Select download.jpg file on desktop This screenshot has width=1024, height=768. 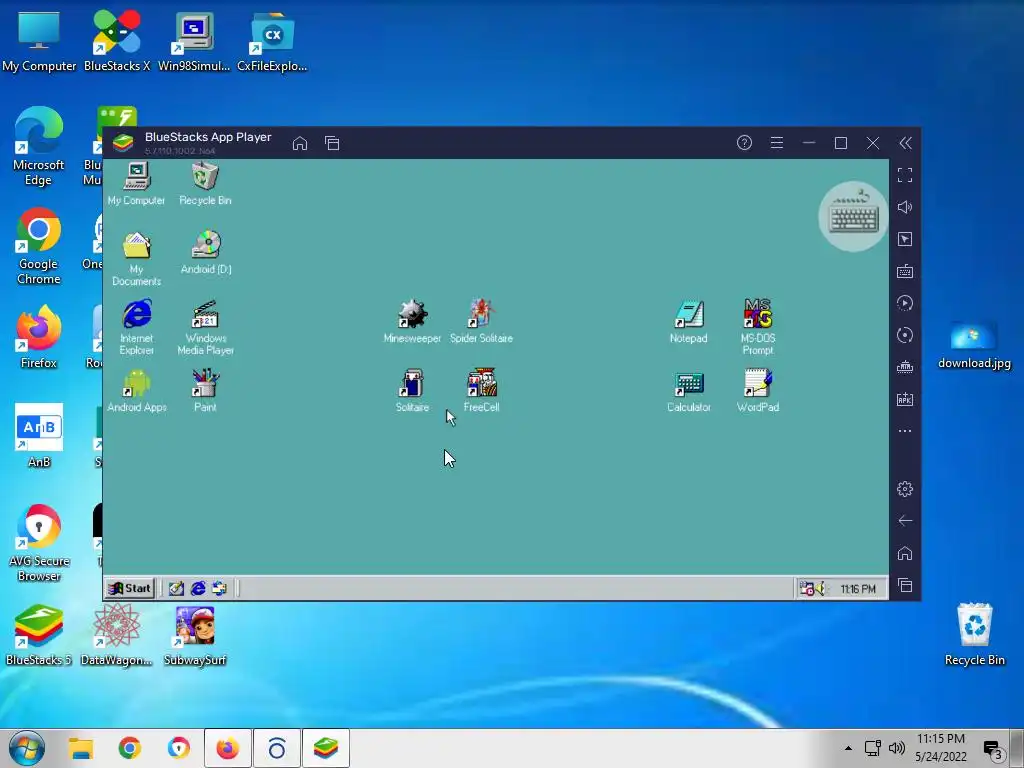pyautogui.click(x=974, y=345)
